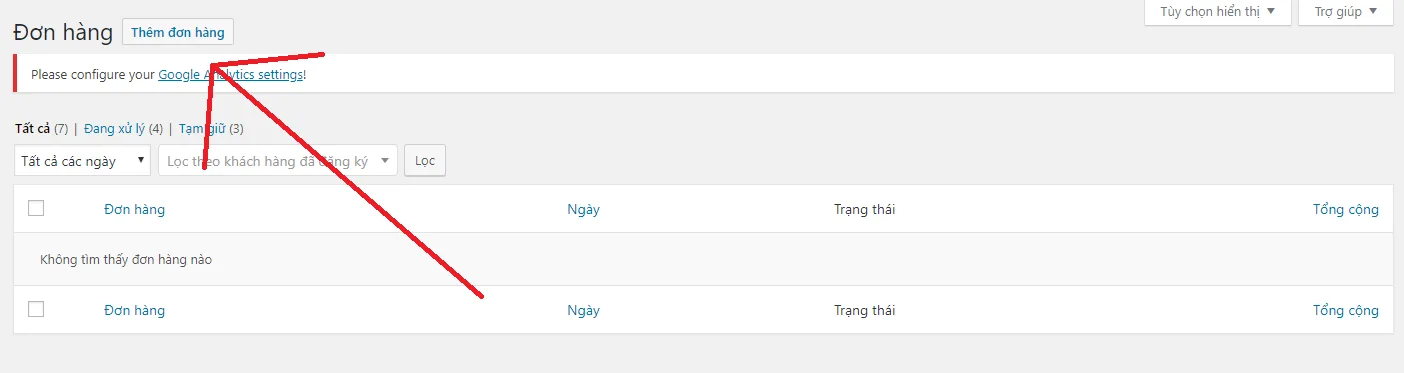
Task: Filter by Tạm giữ (3) orders
Action: click(211, 129)
